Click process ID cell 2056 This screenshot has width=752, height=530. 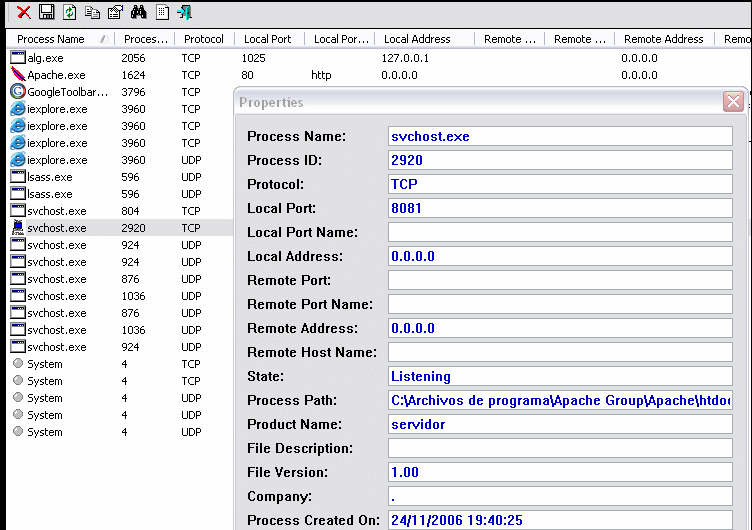coord(133,58)
